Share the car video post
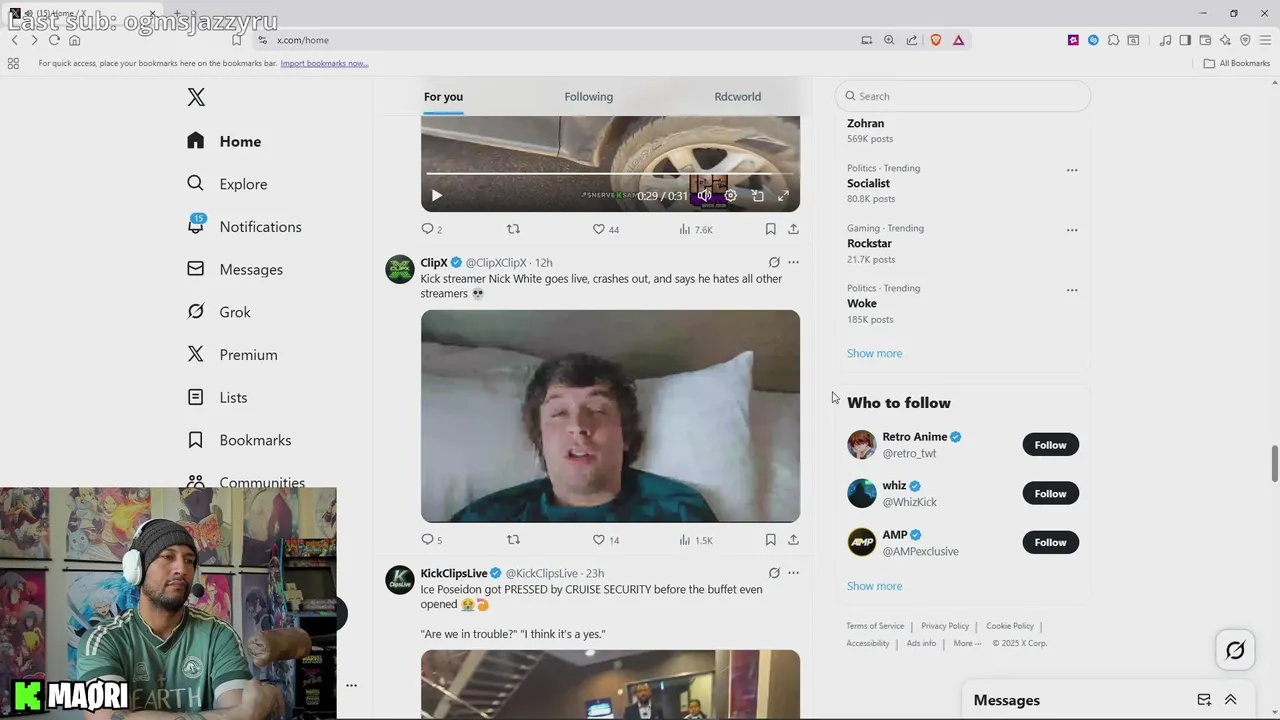The height and width of the screenshot is (720, 1280). coord(793,229)
